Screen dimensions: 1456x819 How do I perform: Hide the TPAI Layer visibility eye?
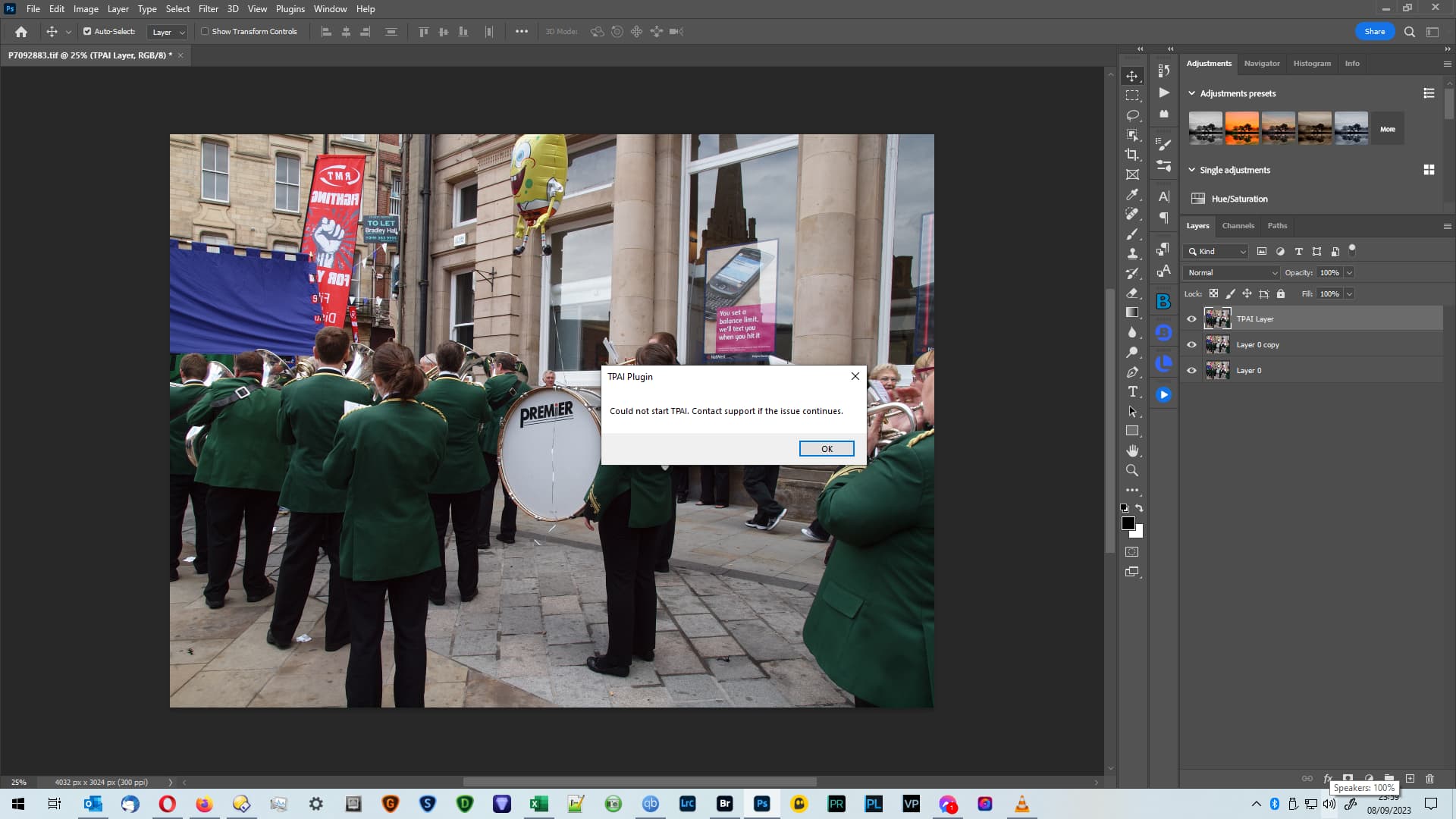click(x=1191, y=319)
